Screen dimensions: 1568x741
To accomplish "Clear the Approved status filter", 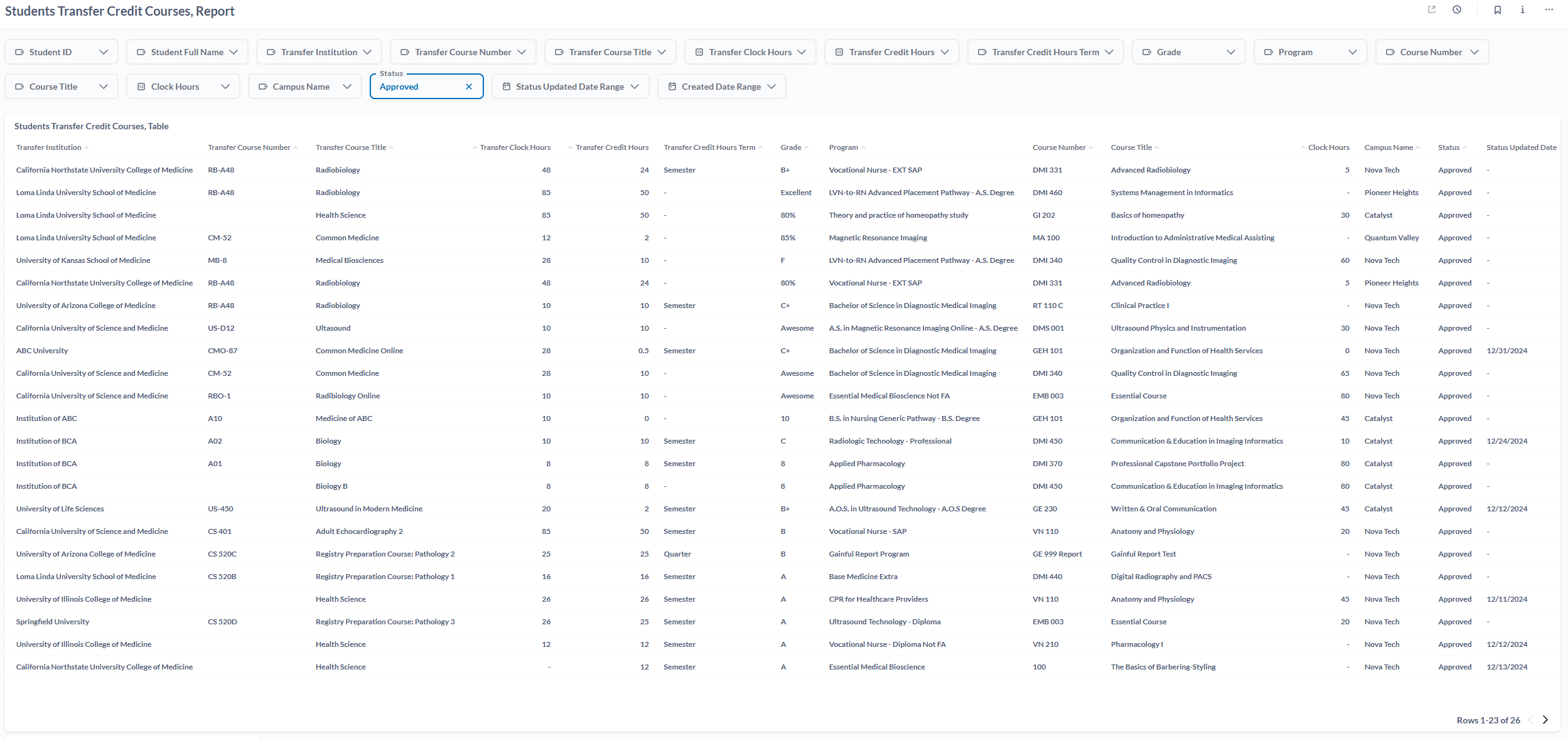I will pos(469,87).
